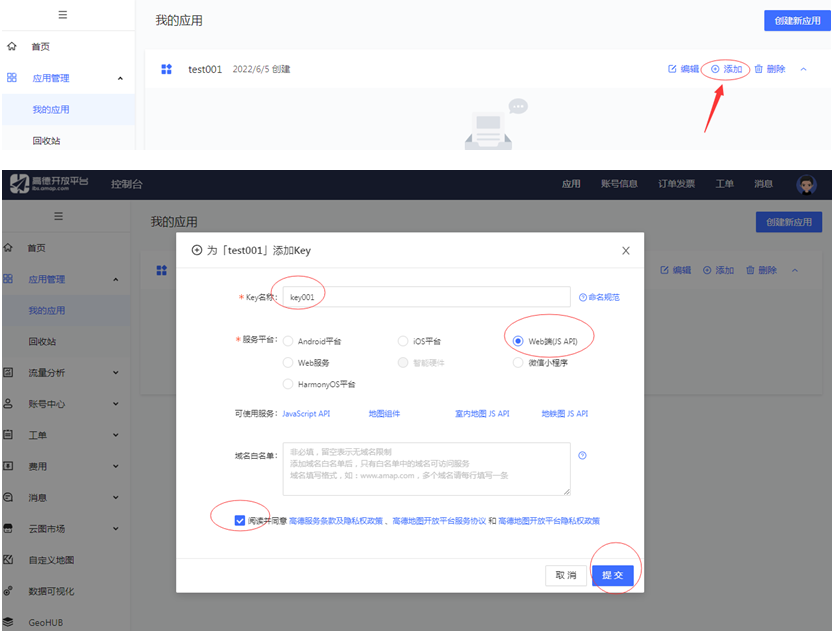The width and height of the screenshot is (834, 634).
Task: Click the 数据可视化 icon in sidebar
Action: 9,591
